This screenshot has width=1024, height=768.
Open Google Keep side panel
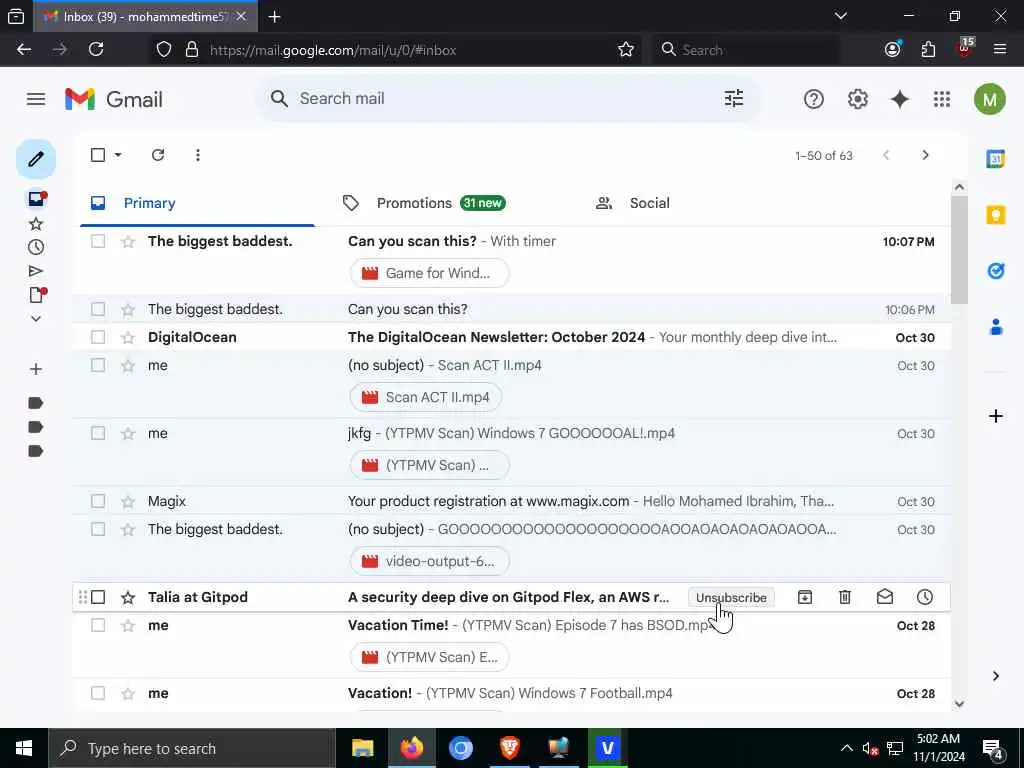point(996,215)
